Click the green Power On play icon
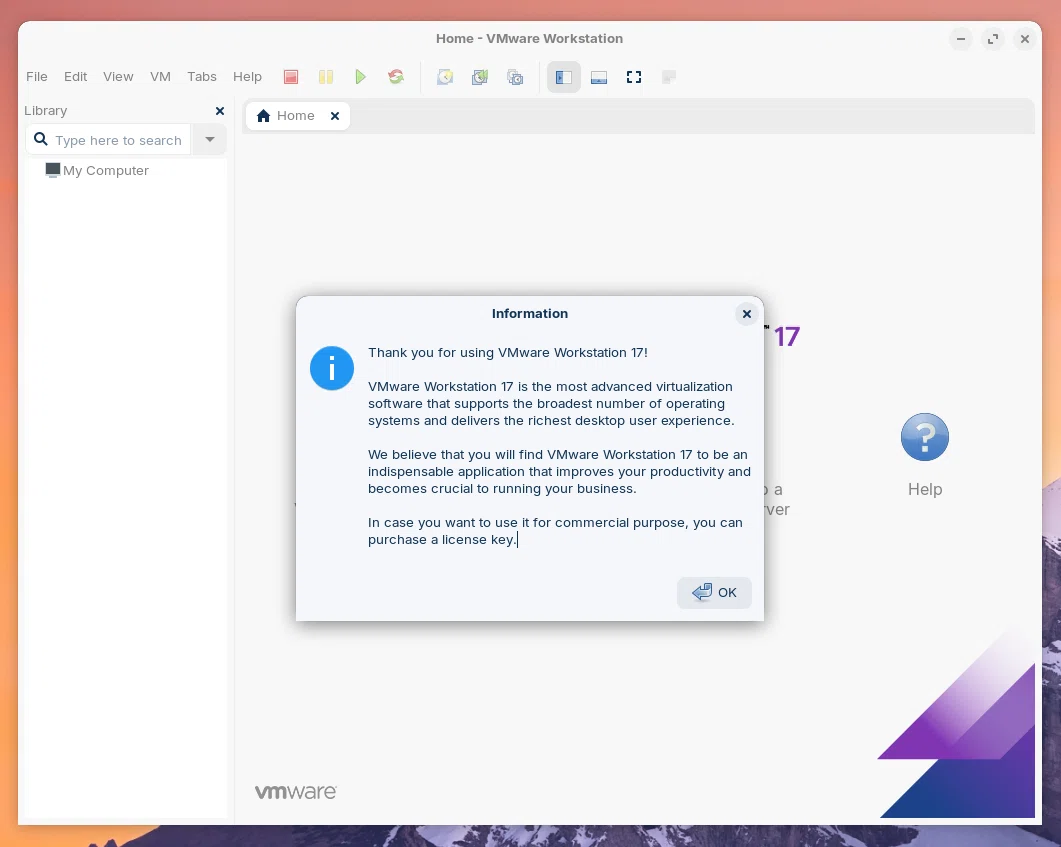This screenshot has height=847, width=1061. tap(361, 77)
